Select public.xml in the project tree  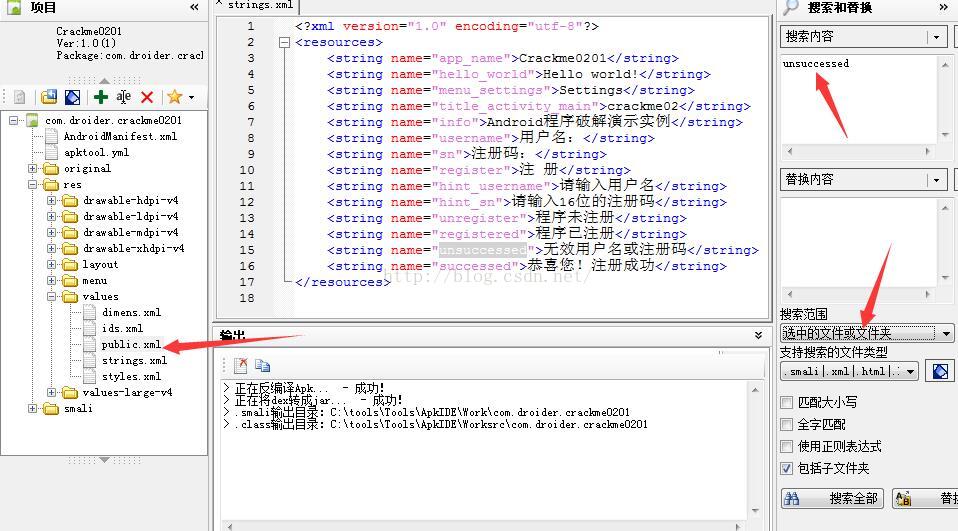[131, 345]
